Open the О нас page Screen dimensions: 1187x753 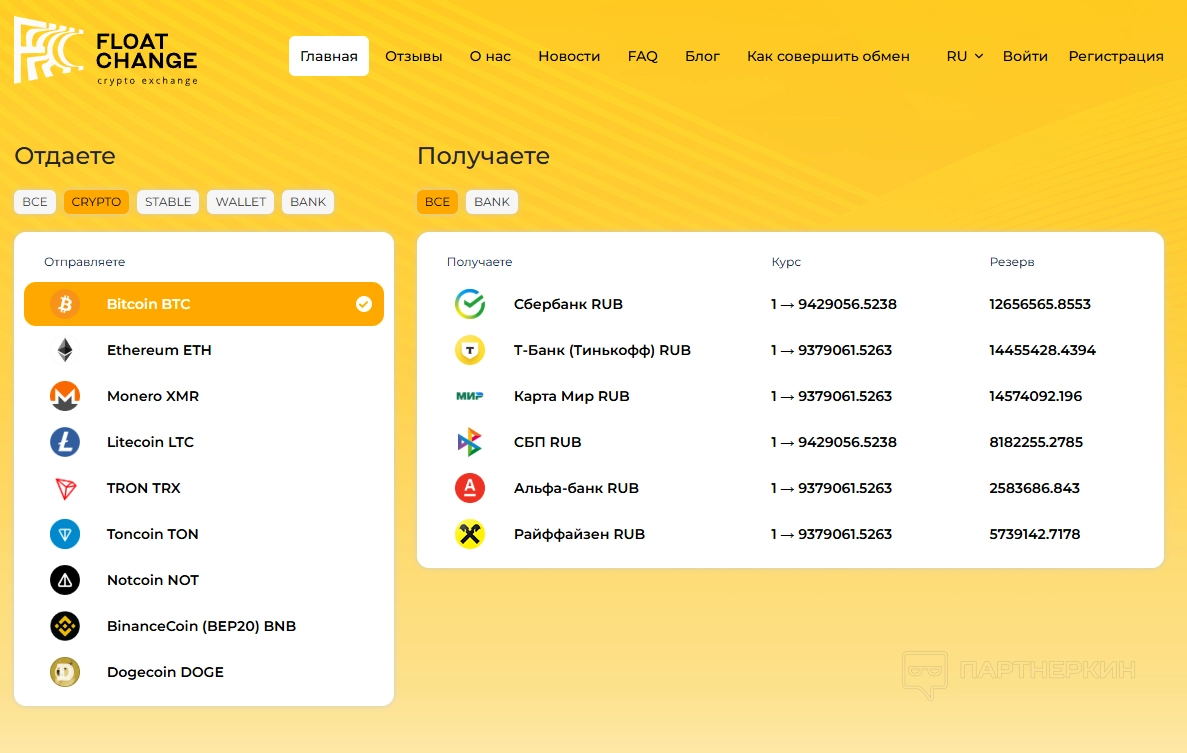click(x=490, y=56)
